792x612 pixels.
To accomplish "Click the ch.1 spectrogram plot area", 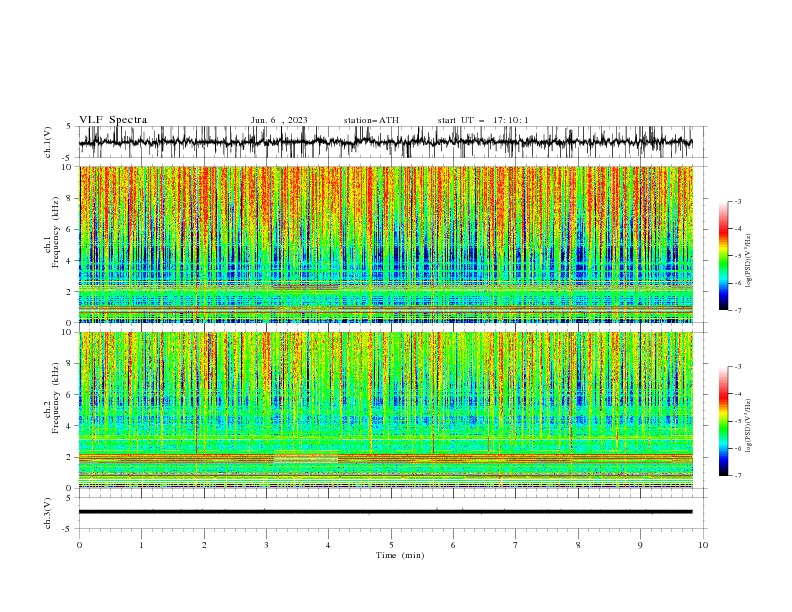I will (x=386, y=244).
